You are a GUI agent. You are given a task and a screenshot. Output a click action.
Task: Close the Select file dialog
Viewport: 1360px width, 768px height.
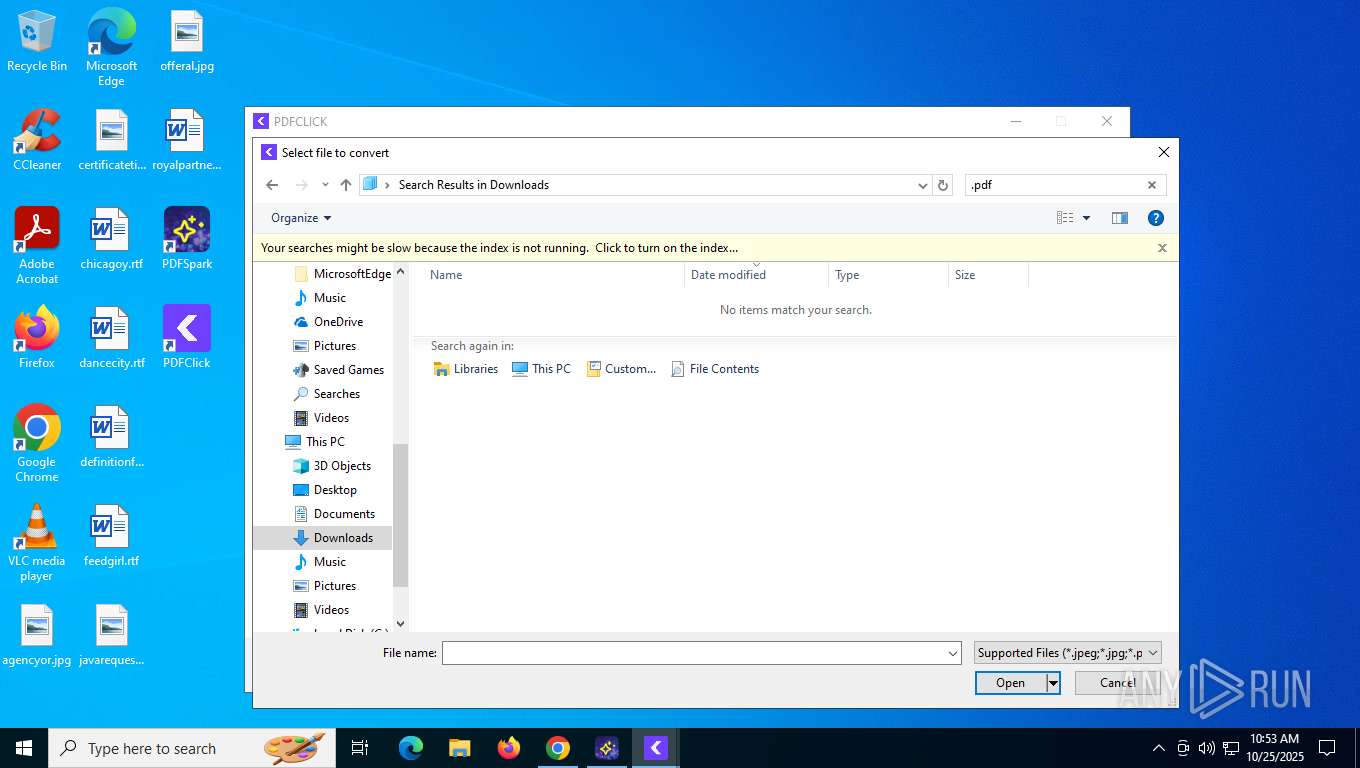point(1163,152)
